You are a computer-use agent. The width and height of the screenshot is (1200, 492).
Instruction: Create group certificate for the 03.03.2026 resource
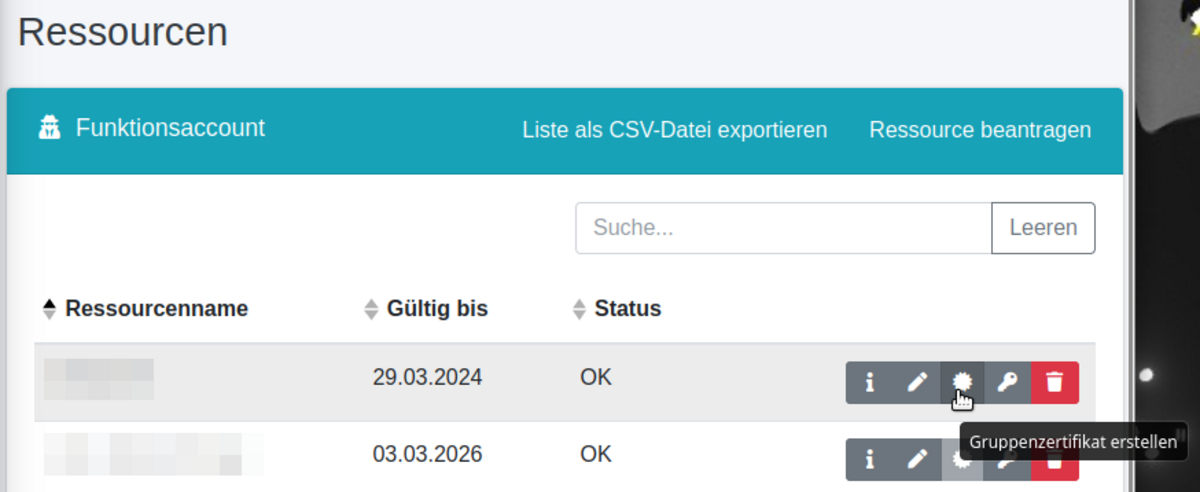click(962, 457)
